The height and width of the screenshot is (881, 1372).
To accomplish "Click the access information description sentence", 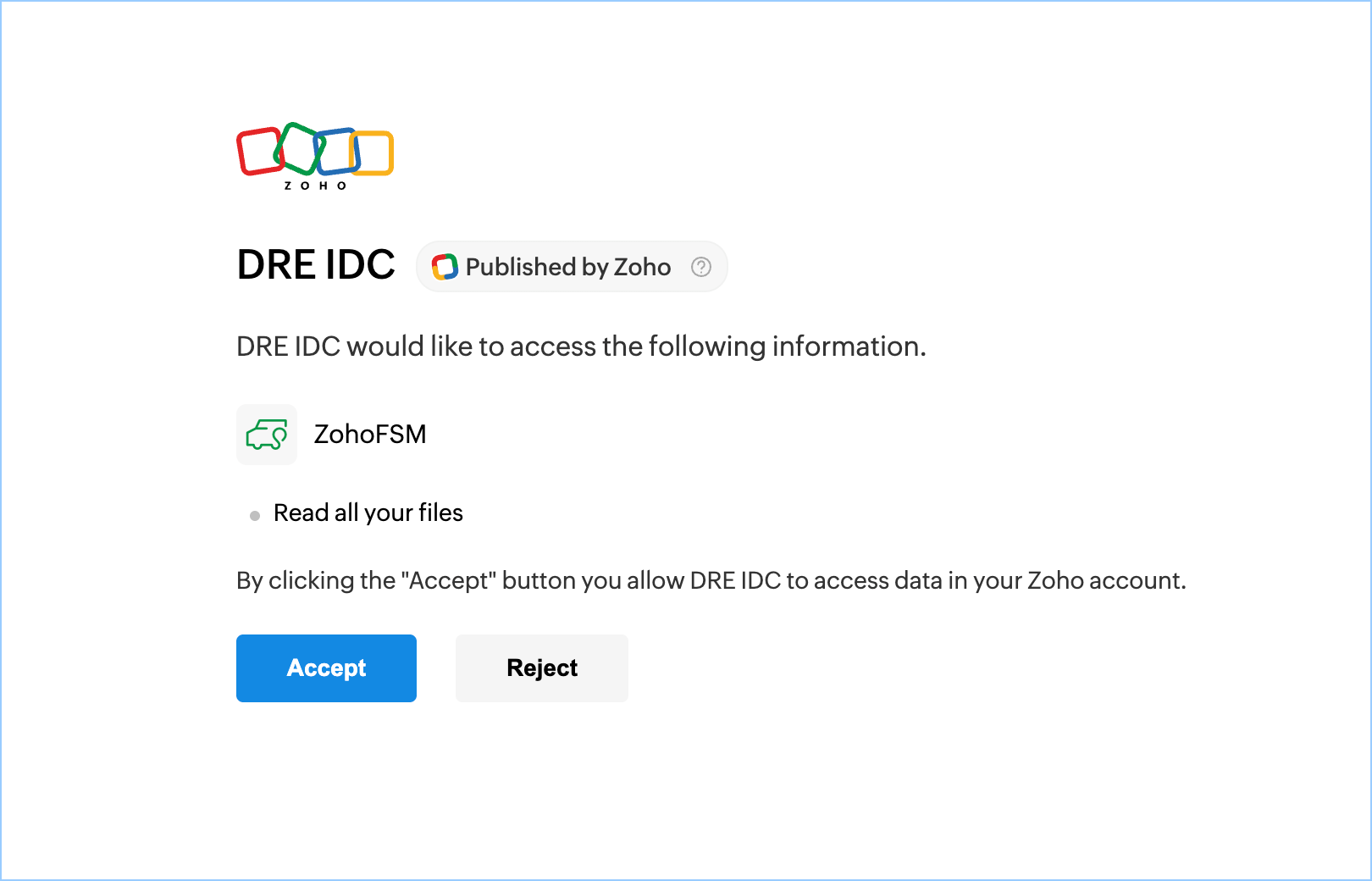I will click(581, 346).
